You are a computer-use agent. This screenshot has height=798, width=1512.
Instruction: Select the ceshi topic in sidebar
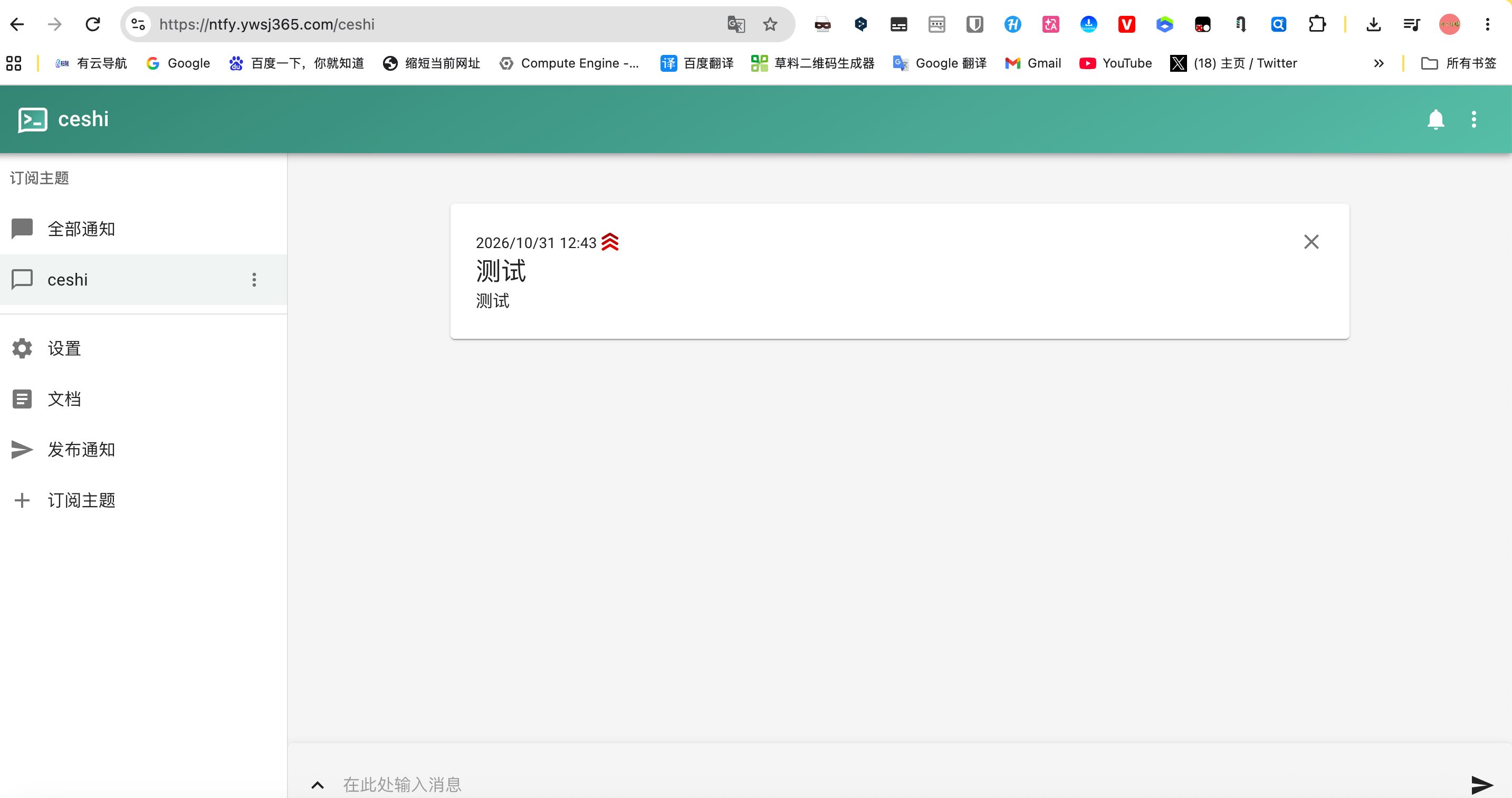pos(143,280)
